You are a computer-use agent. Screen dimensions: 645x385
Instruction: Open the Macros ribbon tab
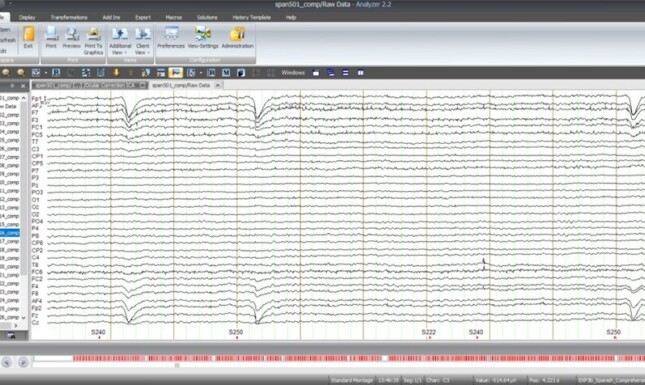pos(174,17)
